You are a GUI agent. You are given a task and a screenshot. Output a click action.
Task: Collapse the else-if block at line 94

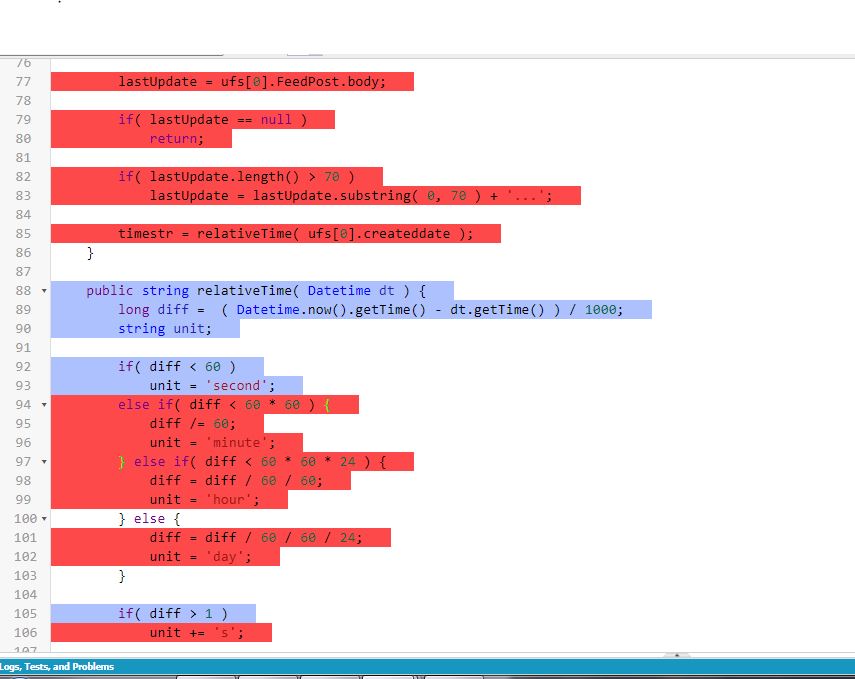(x=44, y=405)
